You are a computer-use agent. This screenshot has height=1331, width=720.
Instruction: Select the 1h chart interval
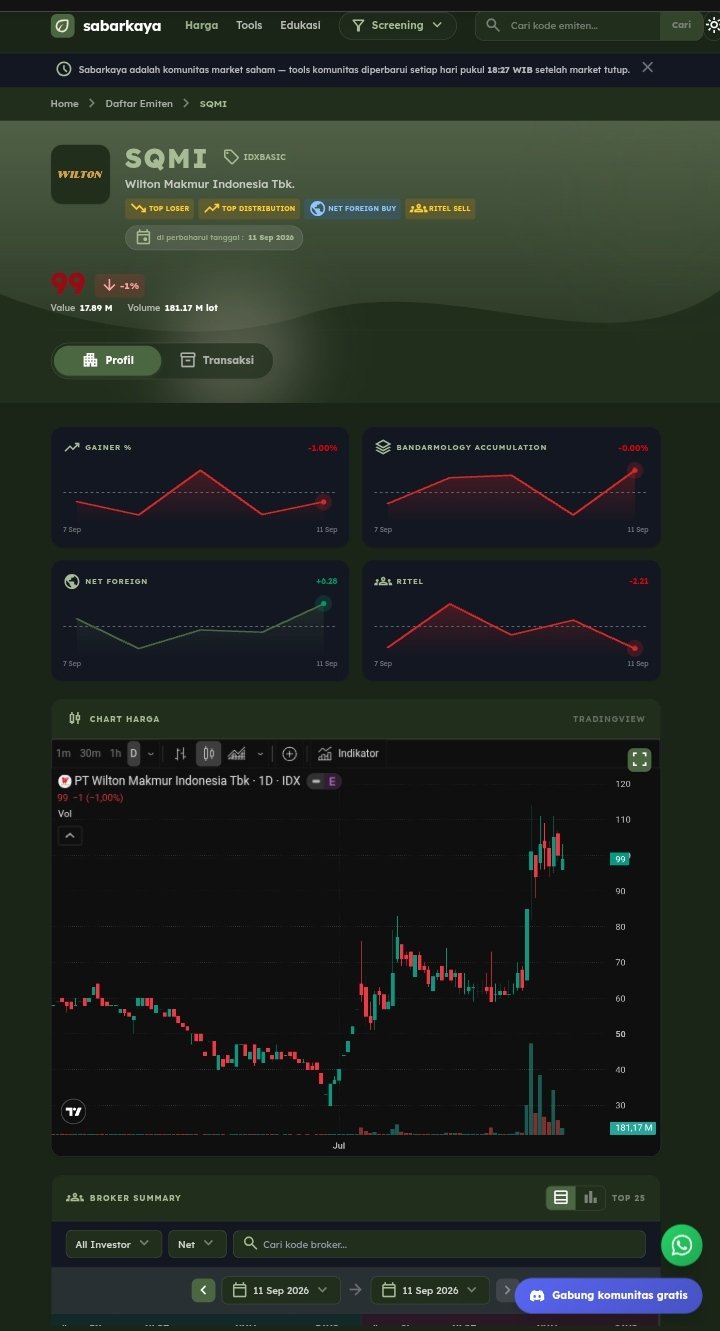coord(115,753)
